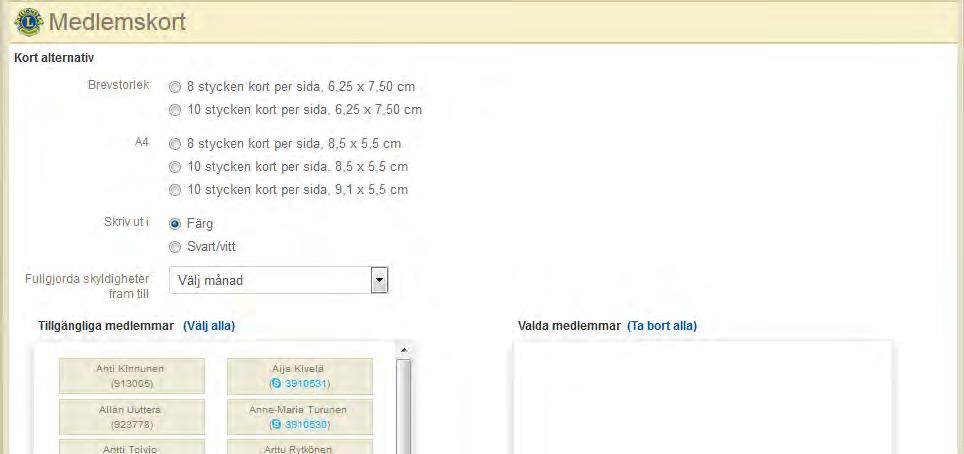
Task: Click the Valda medlemmar heading
Action: click(x=569, y=326)
